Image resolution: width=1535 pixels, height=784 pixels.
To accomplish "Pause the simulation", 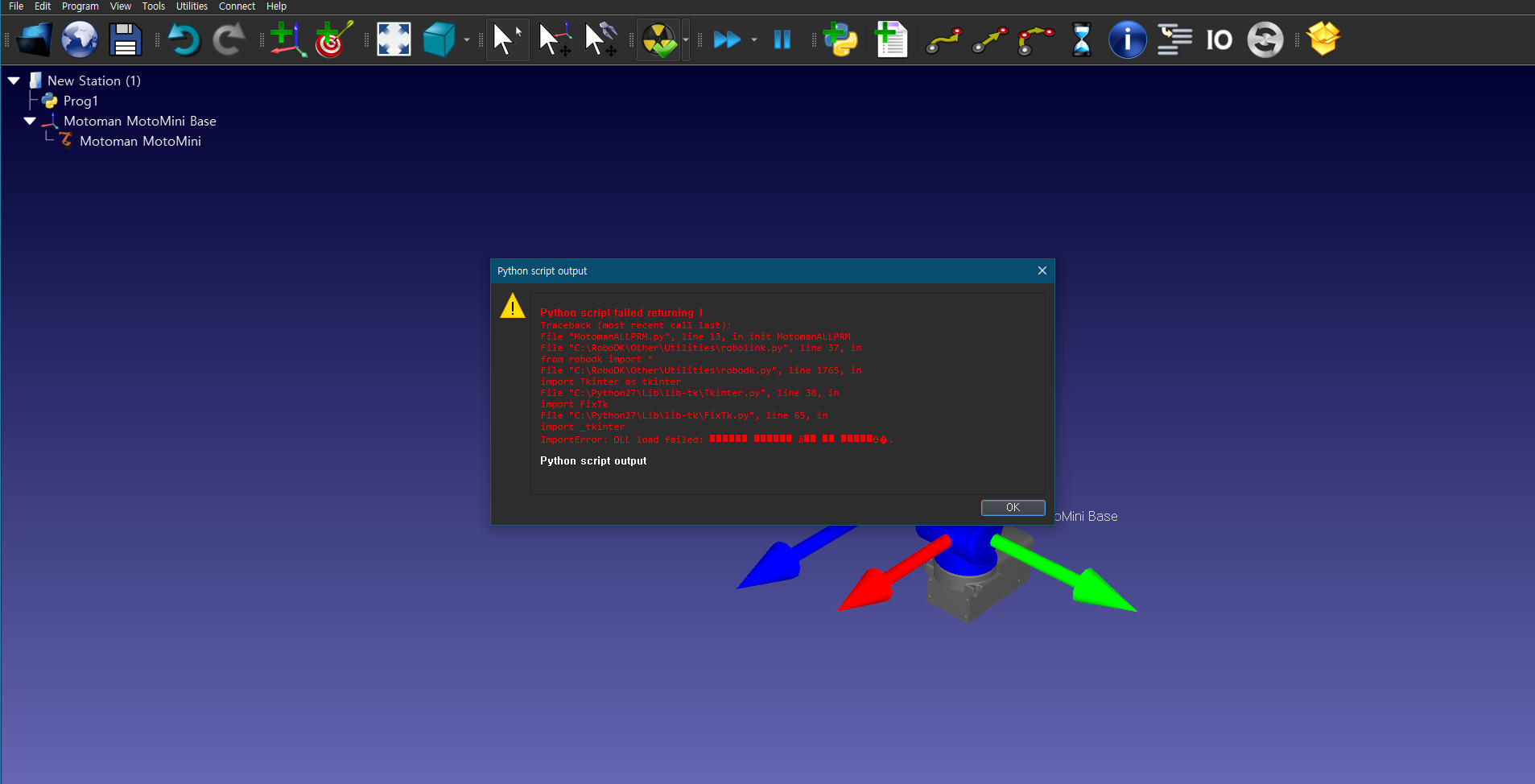I will pos(782,39).
